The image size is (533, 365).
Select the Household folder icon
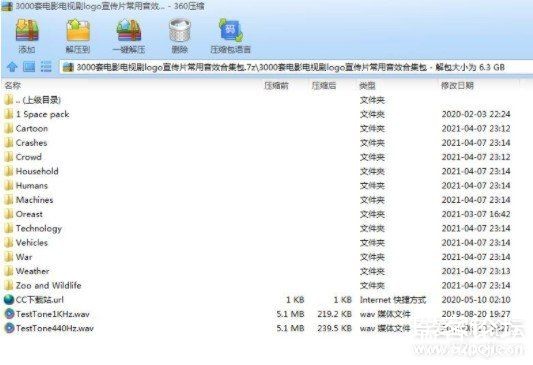click(9, 171)
